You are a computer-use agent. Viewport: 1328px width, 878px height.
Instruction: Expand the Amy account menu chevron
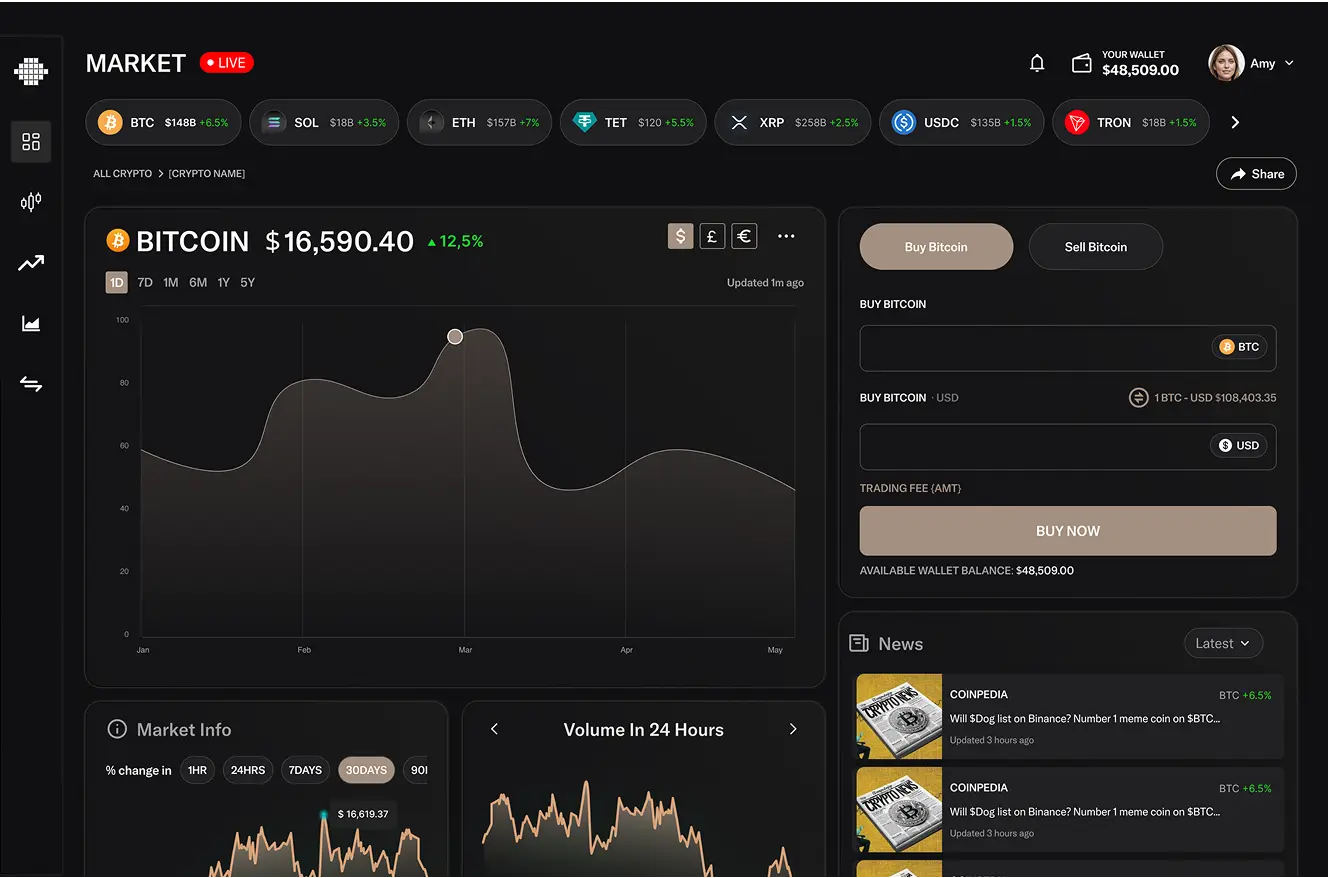1289,63
